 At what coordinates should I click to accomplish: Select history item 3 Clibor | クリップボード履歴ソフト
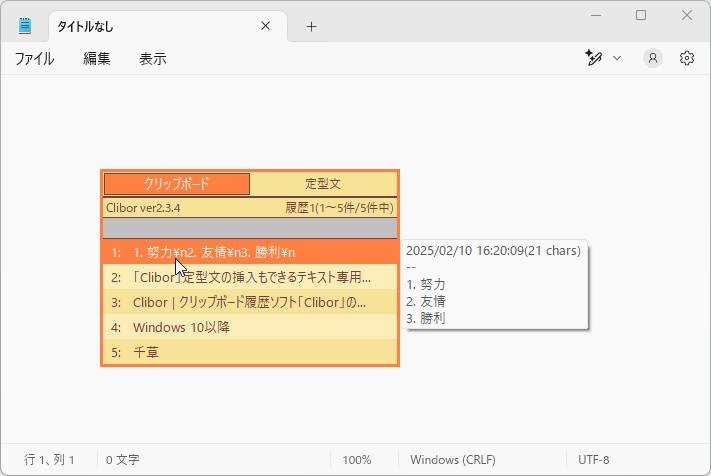pyautogui.click(x=250, y=302)
